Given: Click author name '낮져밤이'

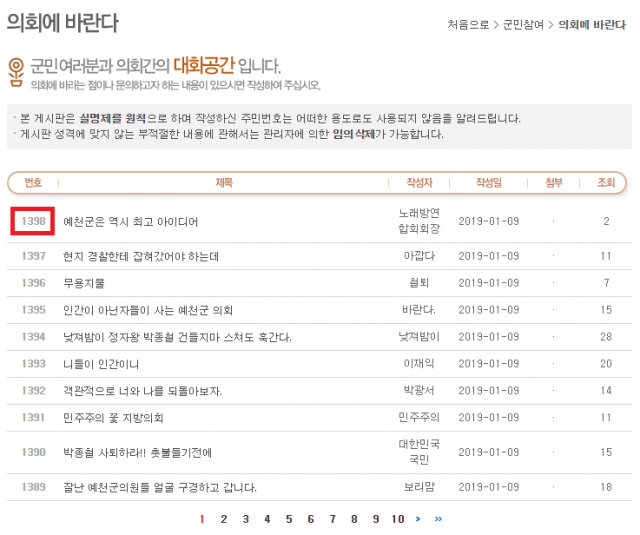Looking at the screenshot, I should (419, 337).
